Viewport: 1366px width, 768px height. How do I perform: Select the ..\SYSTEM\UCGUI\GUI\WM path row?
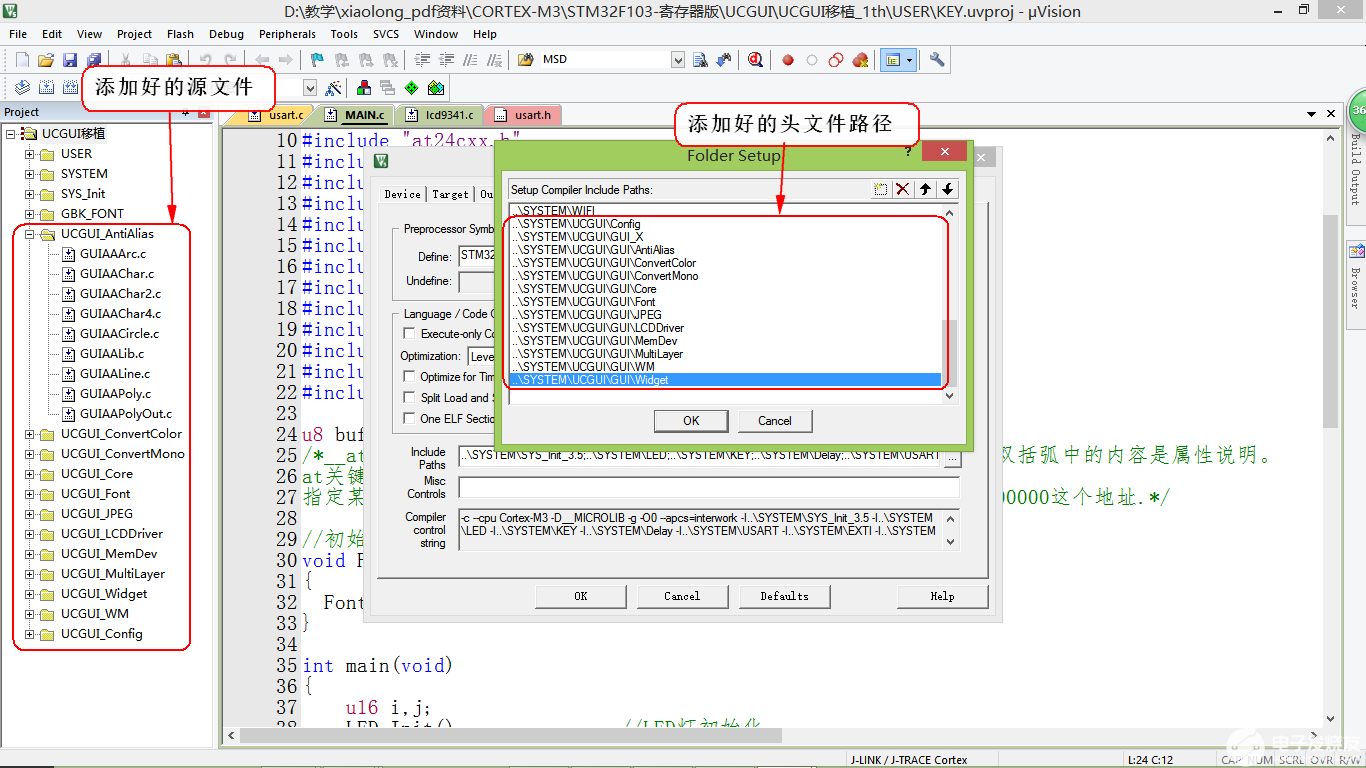pyautogui.click(x=726, y=367)
